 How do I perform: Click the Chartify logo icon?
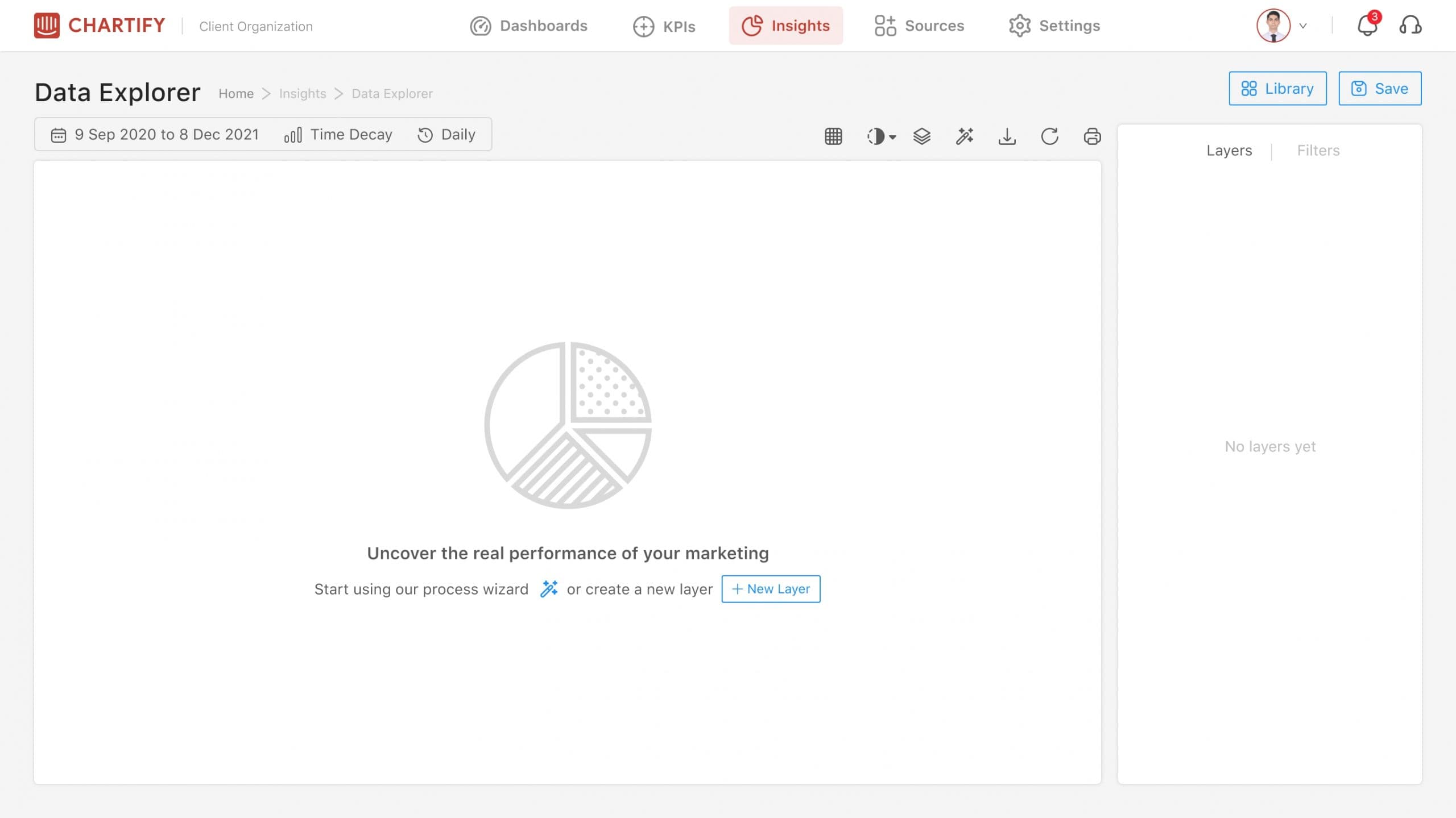pyautogui.click(x=47, y=26)
